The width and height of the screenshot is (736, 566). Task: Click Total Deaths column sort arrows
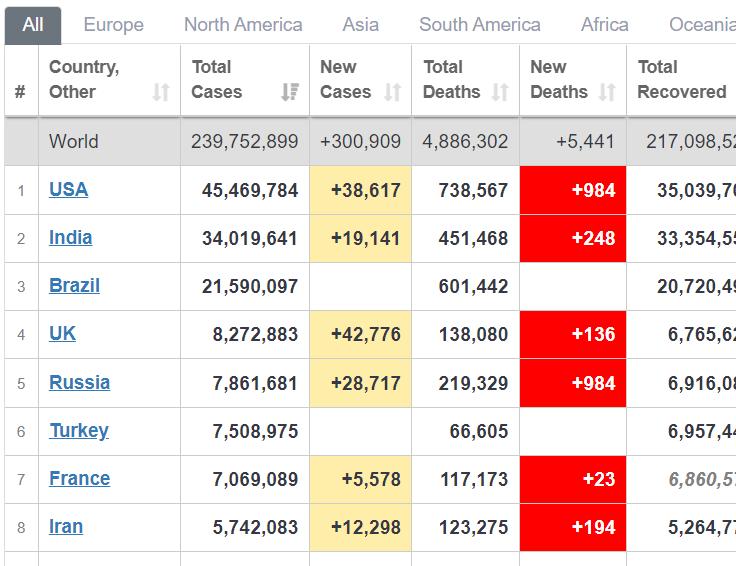tap(501, 93)
